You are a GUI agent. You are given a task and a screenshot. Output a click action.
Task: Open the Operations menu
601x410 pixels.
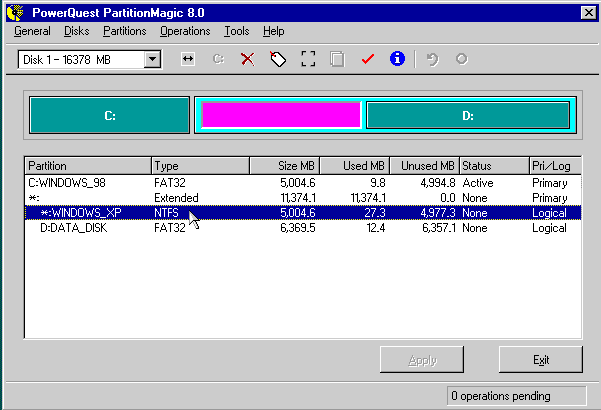(185, 31)
